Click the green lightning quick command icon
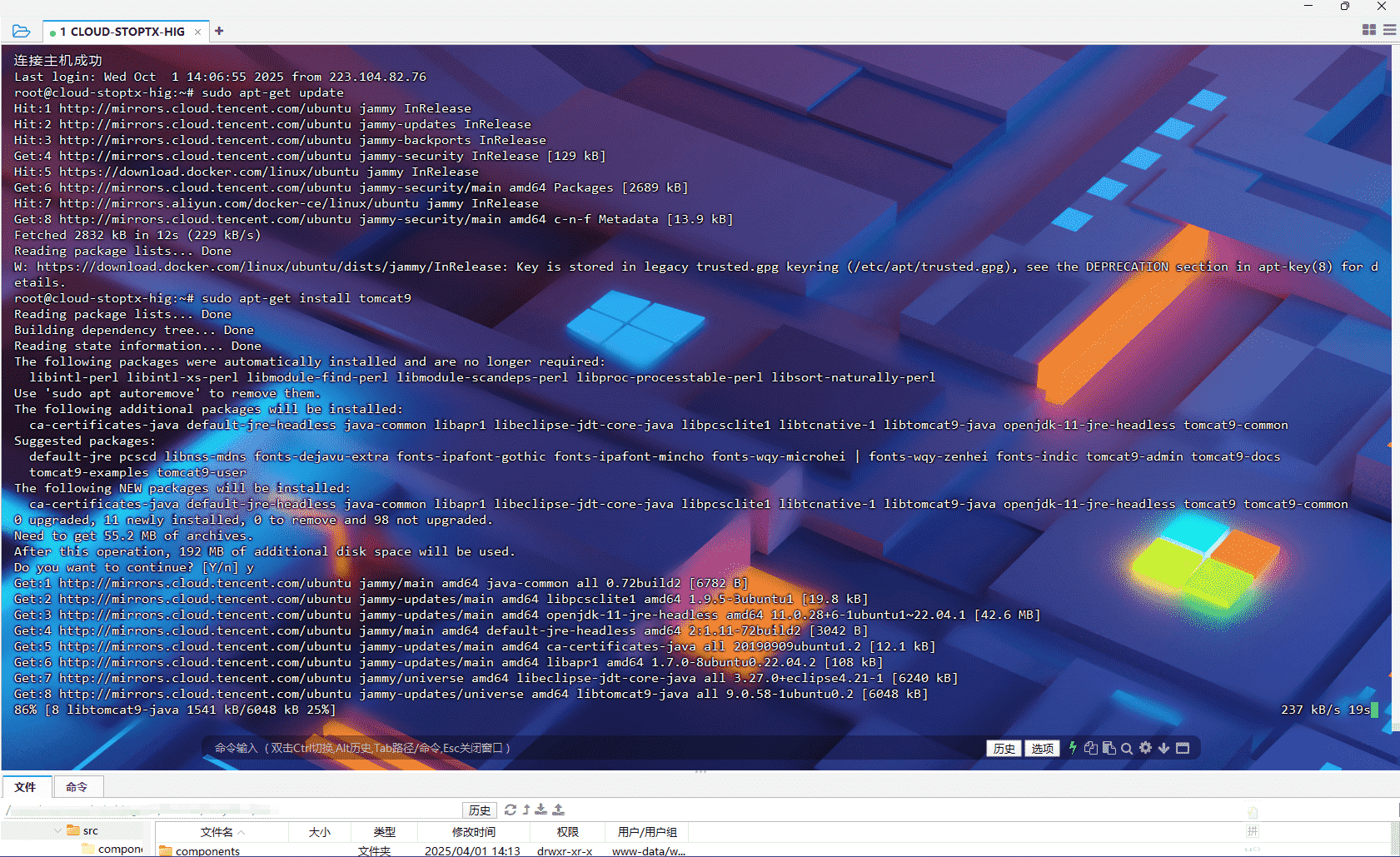Screen dimensions: 1400x857 click(x=1073, y=748)
